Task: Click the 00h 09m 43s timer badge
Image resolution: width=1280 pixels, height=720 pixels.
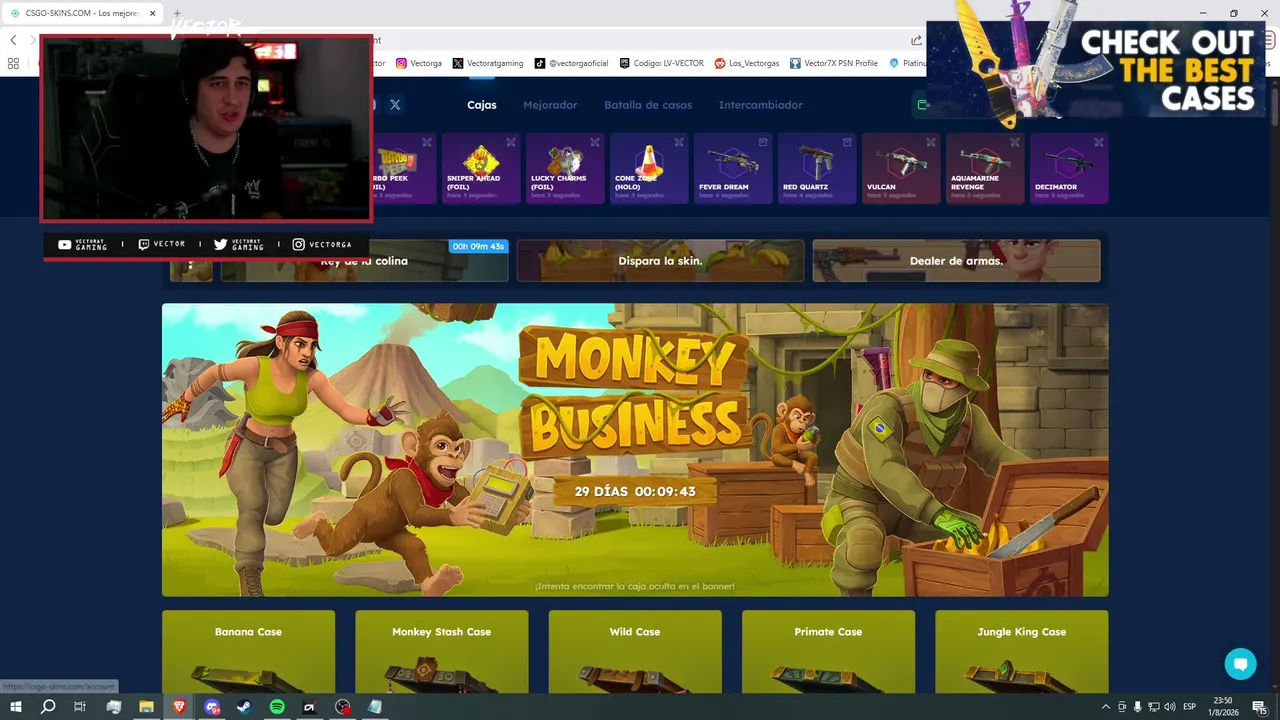Action: pos(478,246)
